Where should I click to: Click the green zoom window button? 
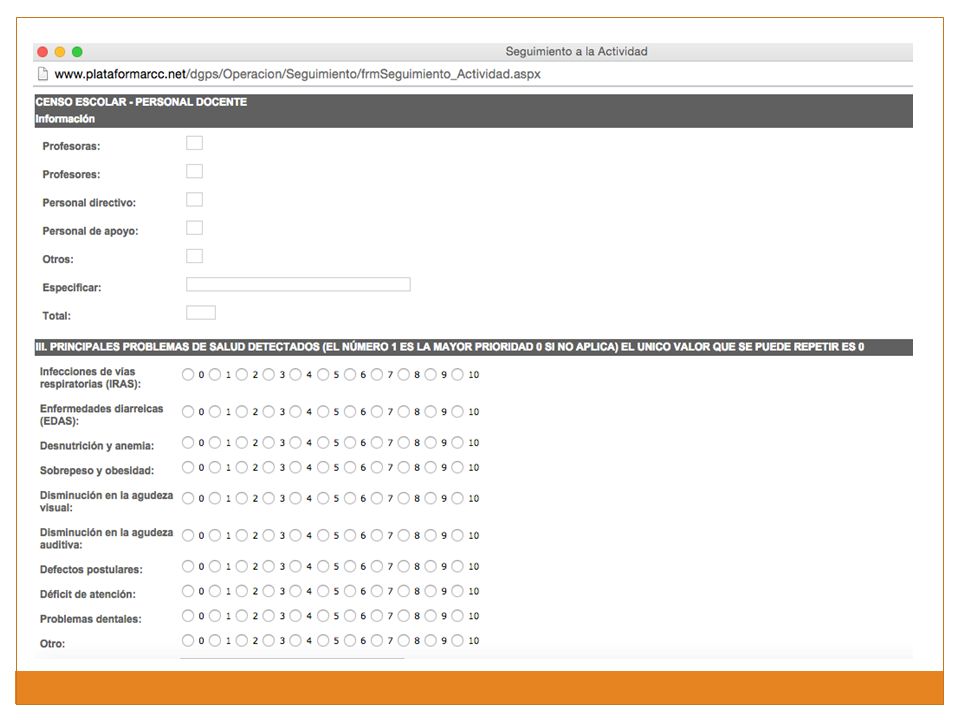click(x=77, y=52)
